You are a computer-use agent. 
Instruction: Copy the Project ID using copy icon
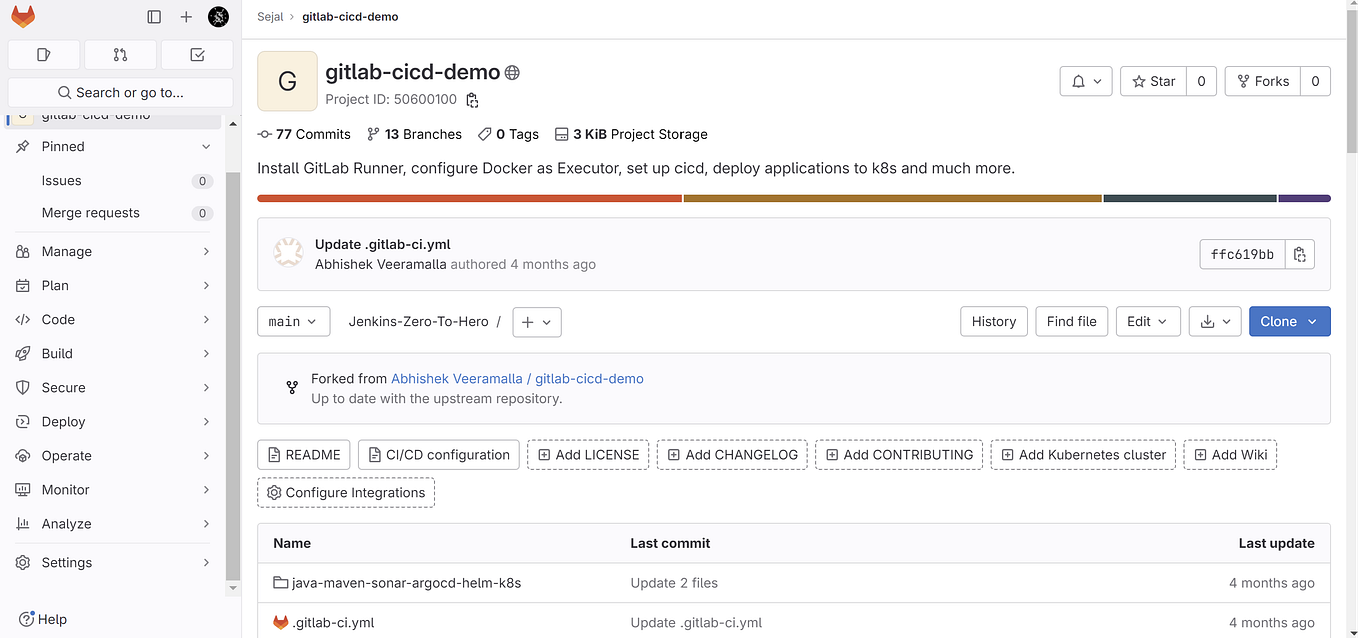[x=471, y=100]
